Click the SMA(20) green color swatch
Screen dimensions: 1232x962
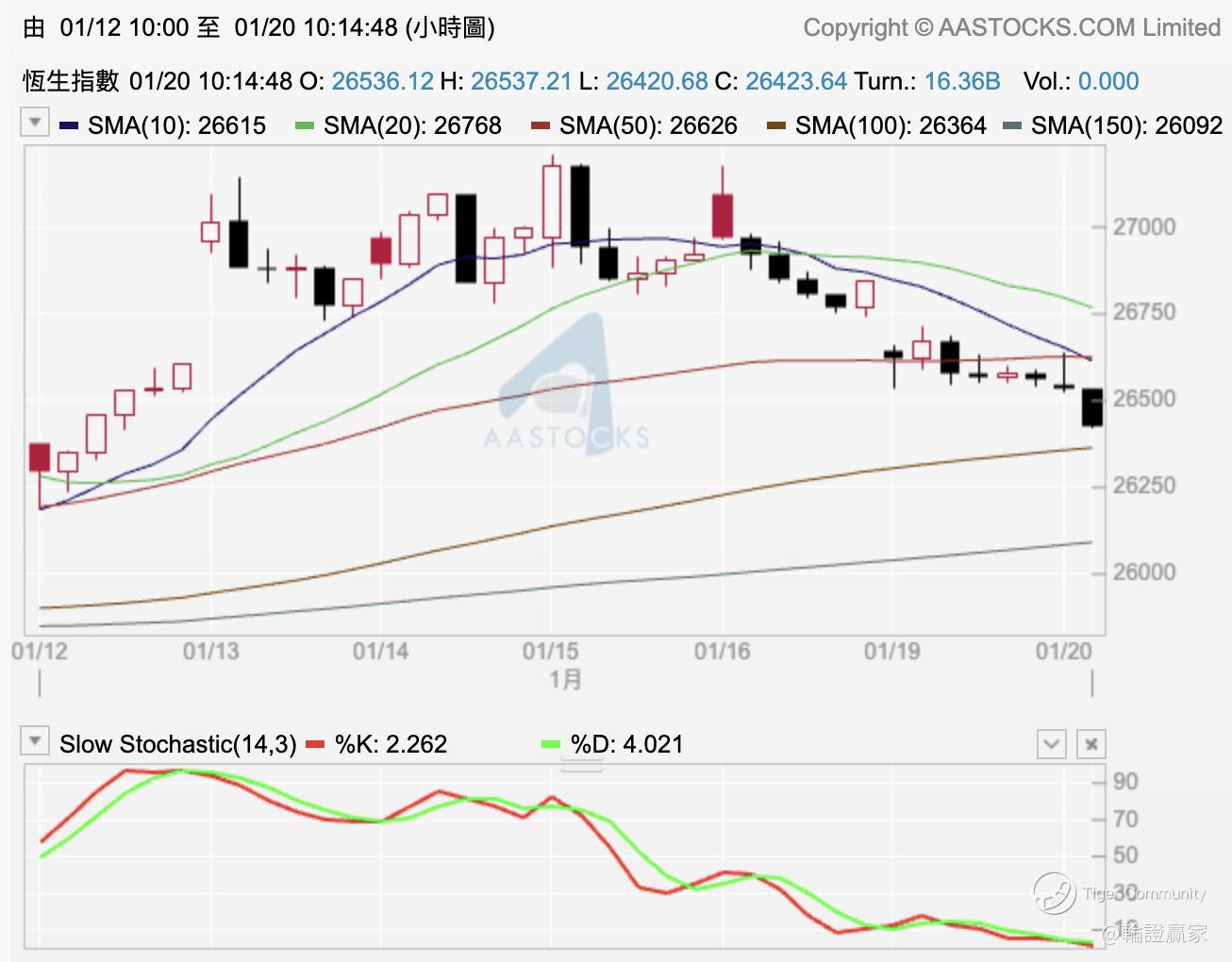click(x=304, y=125)
